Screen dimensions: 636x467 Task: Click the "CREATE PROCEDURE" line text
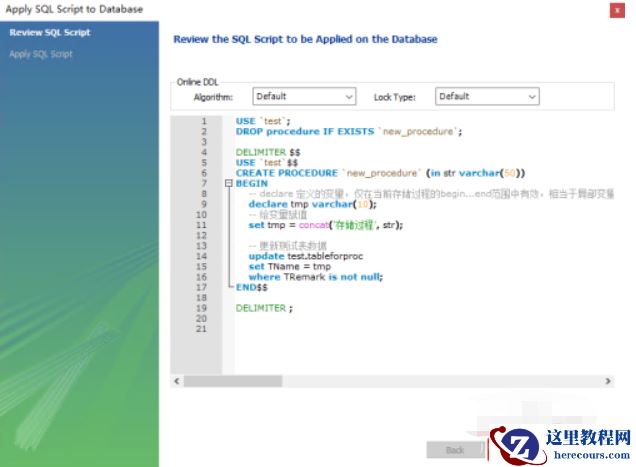click(x=380, y=173)
